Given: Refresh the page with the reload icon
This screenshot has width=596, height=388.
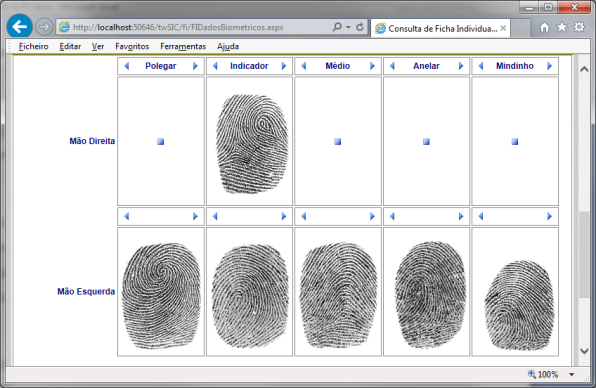Looking at the screenshot, I should (x=360, y=27).
